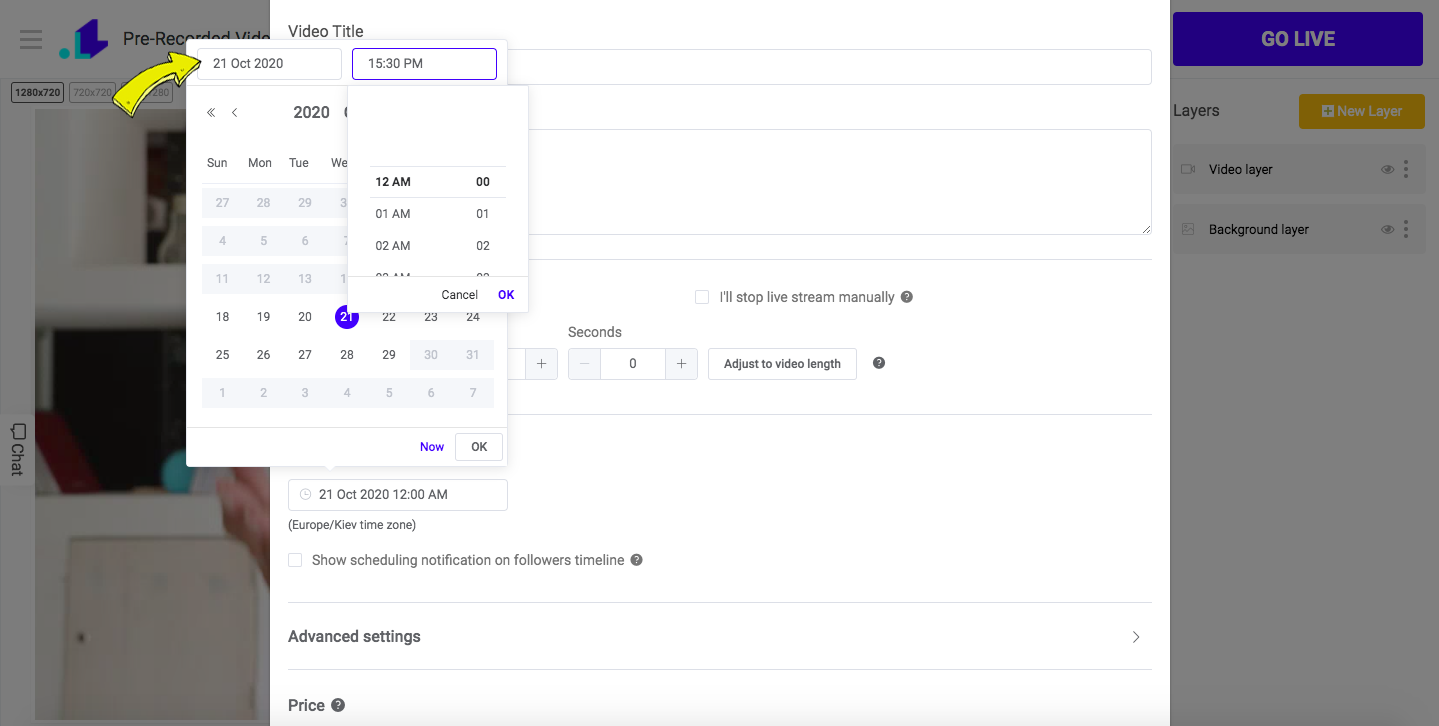Select the 1280x720 resolution

(x=38, y=93)
